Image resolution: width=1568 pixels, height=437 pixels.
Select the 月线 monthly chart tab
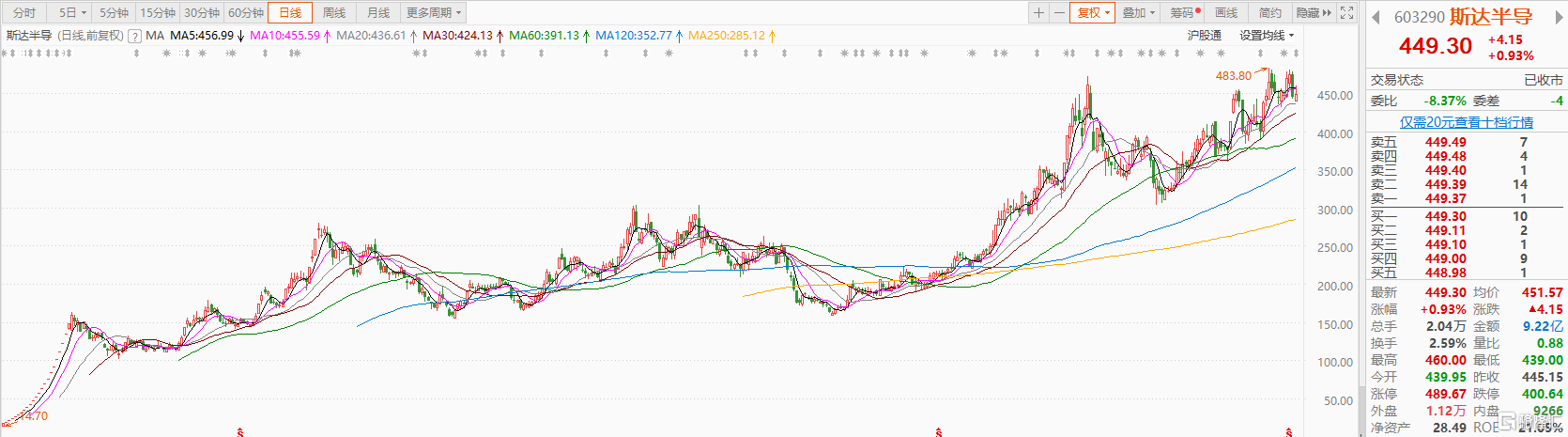click(x=378, y=13)
